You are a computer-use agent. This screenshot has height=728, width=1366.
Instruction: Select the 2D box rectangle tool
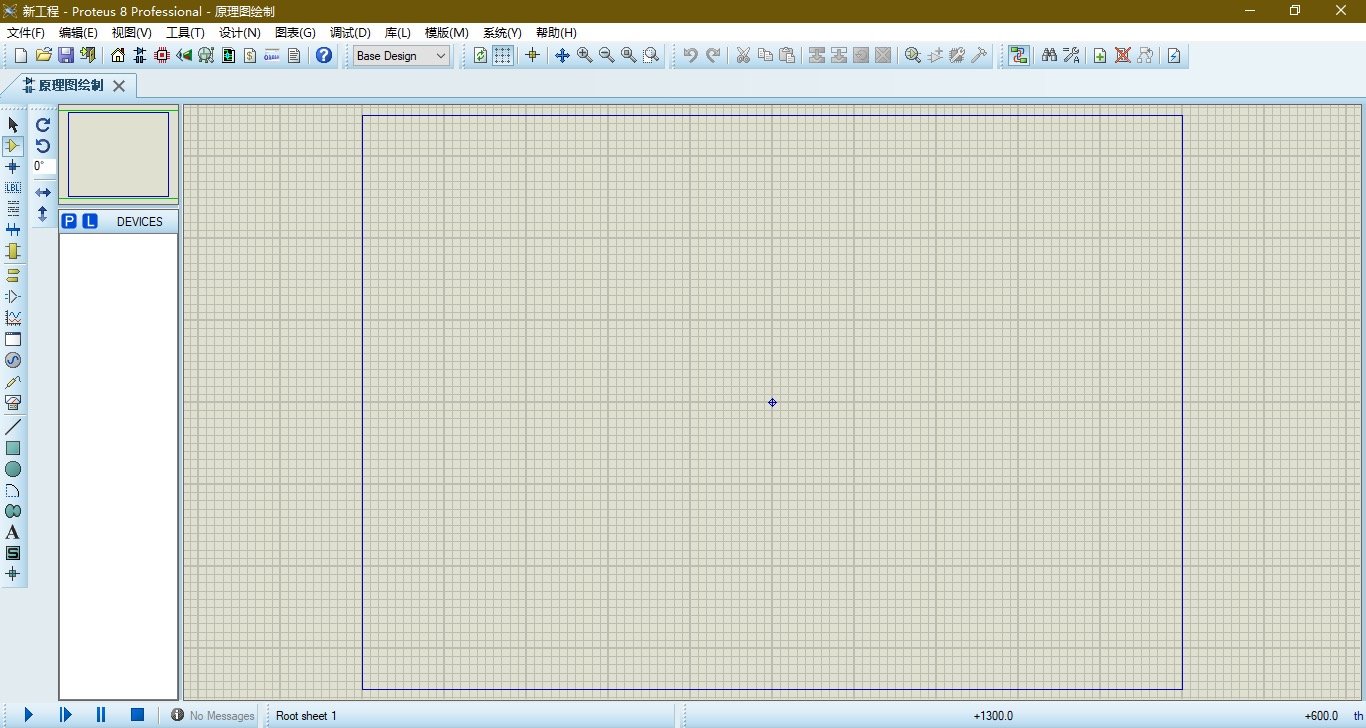tap(13, 448)
